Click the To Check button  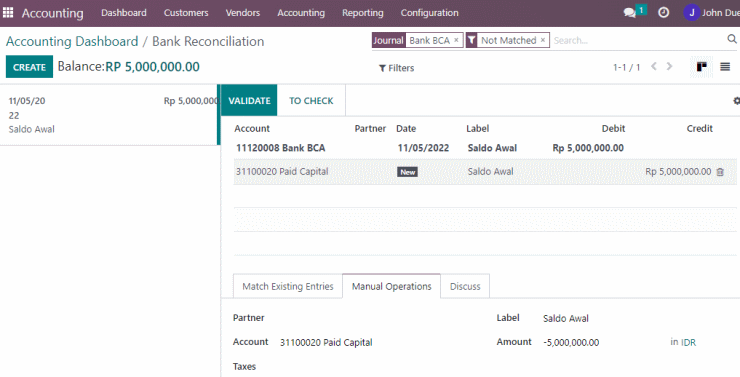[311, 101]
